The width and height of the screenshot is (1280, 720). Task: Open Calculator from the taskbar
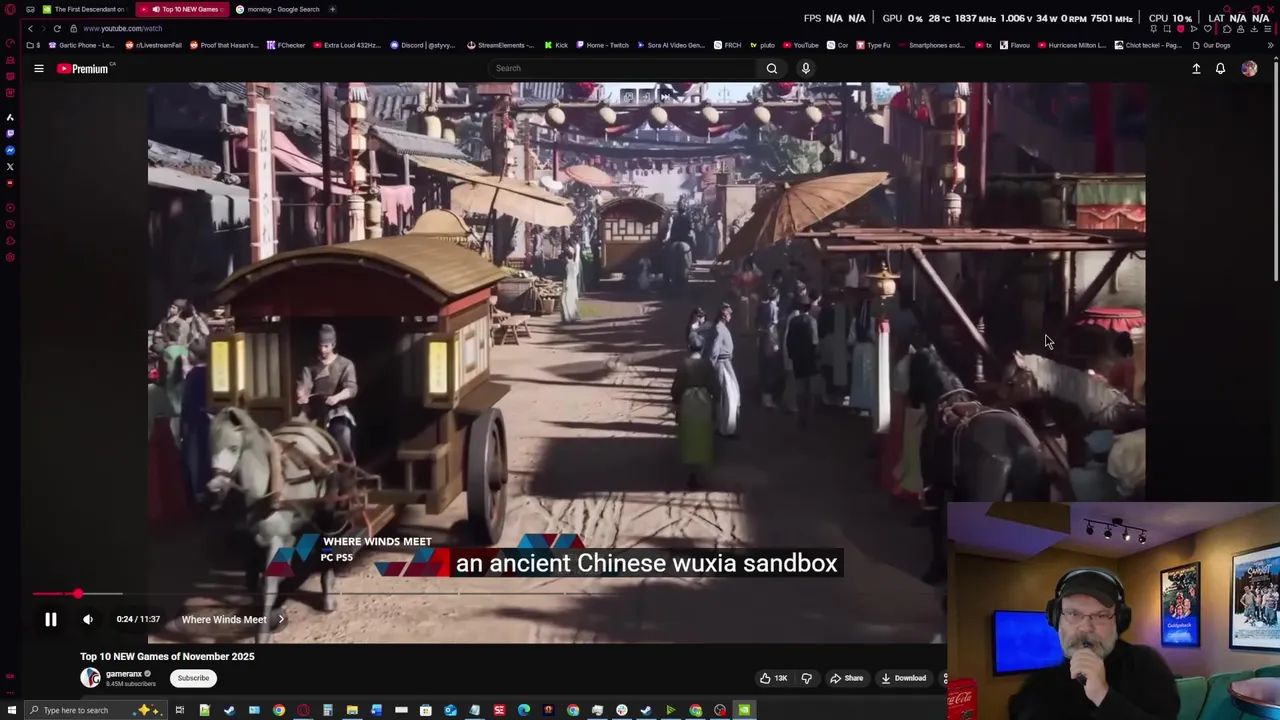click(327, 710)
